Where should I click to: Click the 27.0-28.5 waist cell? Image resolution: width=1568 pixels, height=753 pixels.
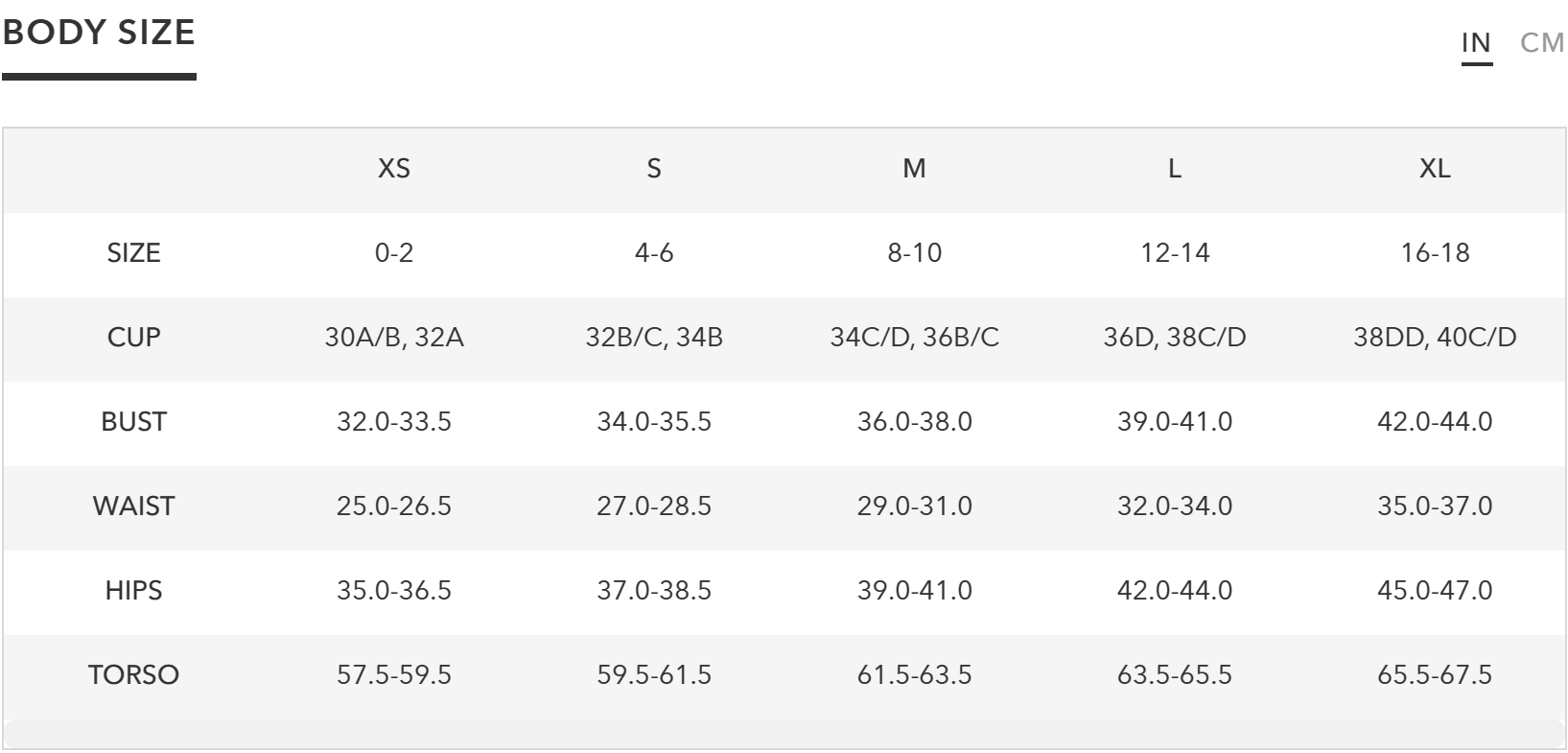click(654, 506)
